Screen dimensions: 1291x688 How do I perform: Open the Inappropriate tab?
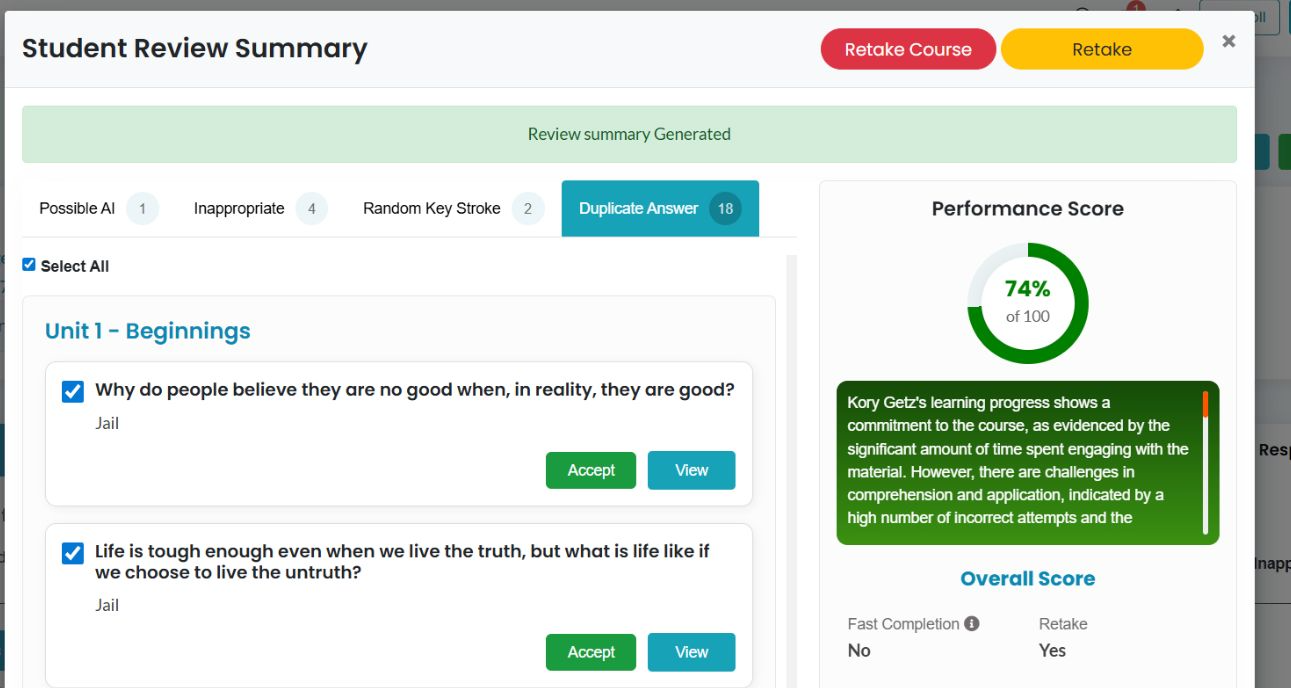pos(239,209)
